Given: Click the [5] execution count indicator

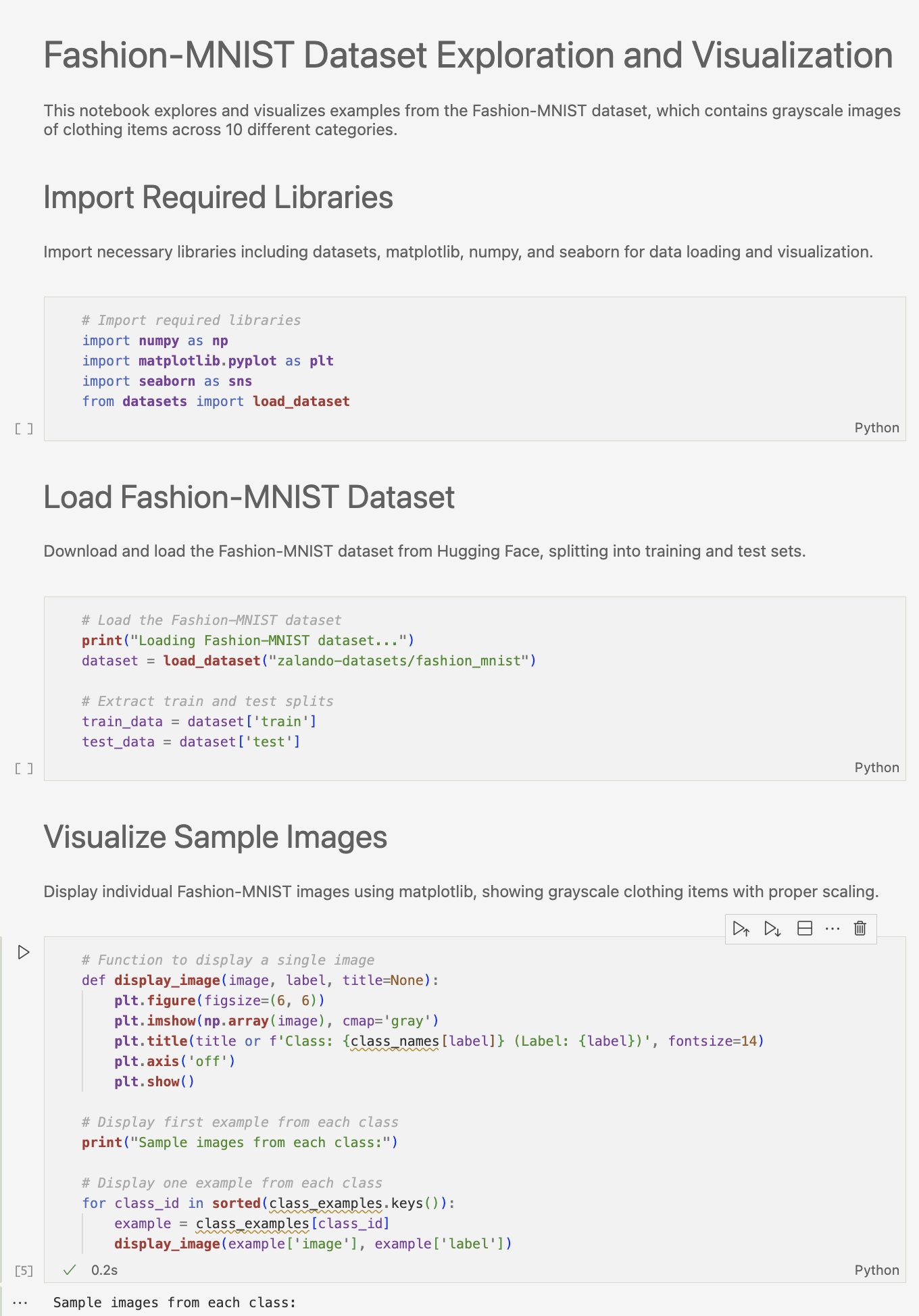Looking at the screenshot, I should coord(24,1271).
